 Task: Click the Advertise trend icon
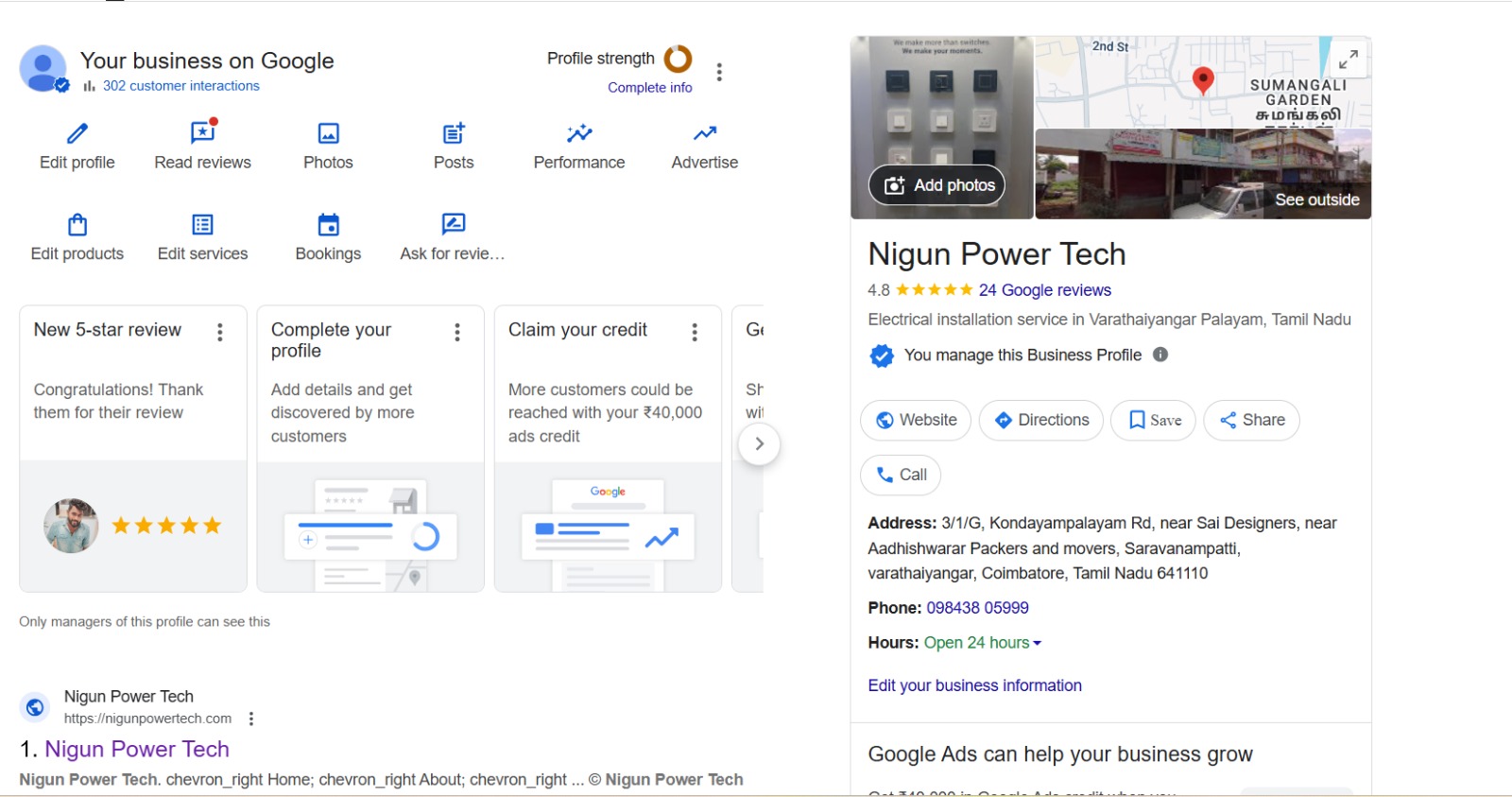click(704, 133)
